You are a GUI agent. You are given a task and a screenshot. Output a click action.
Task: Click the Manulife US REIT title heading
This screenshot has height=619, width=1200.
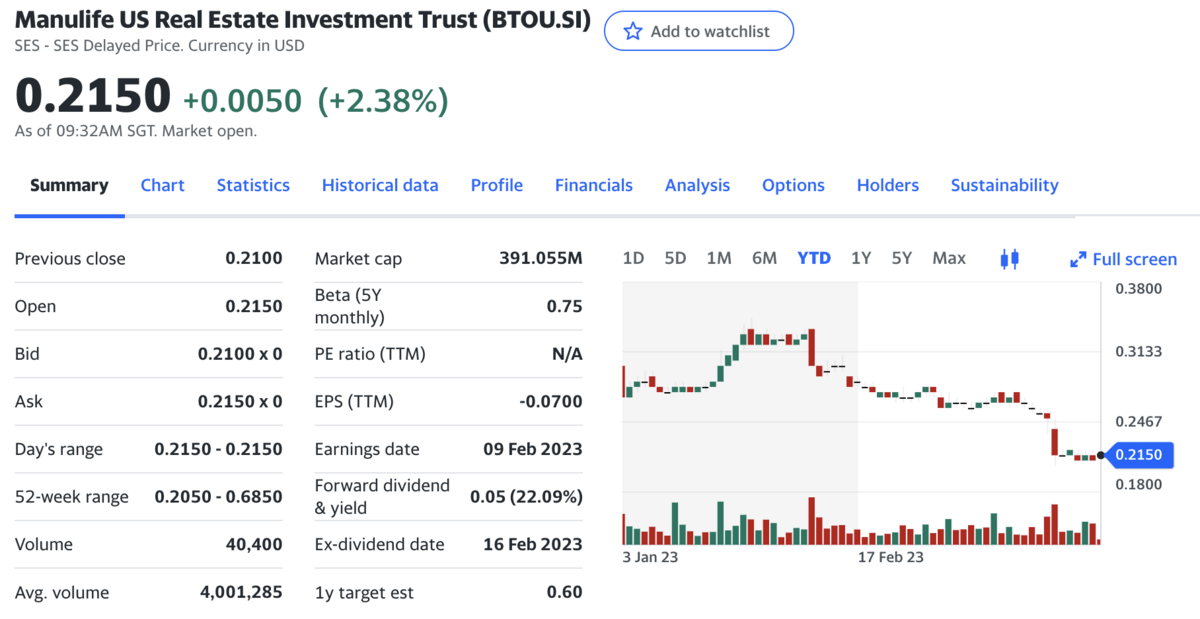pos(302,19)
